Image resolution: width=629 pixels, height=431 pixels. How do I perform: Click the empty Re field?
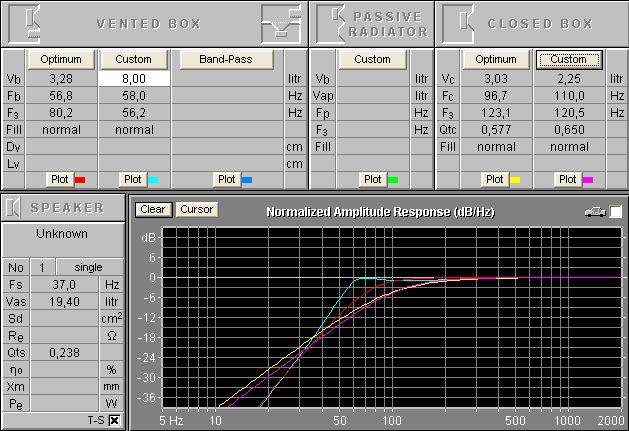click(x=64, y=336)
